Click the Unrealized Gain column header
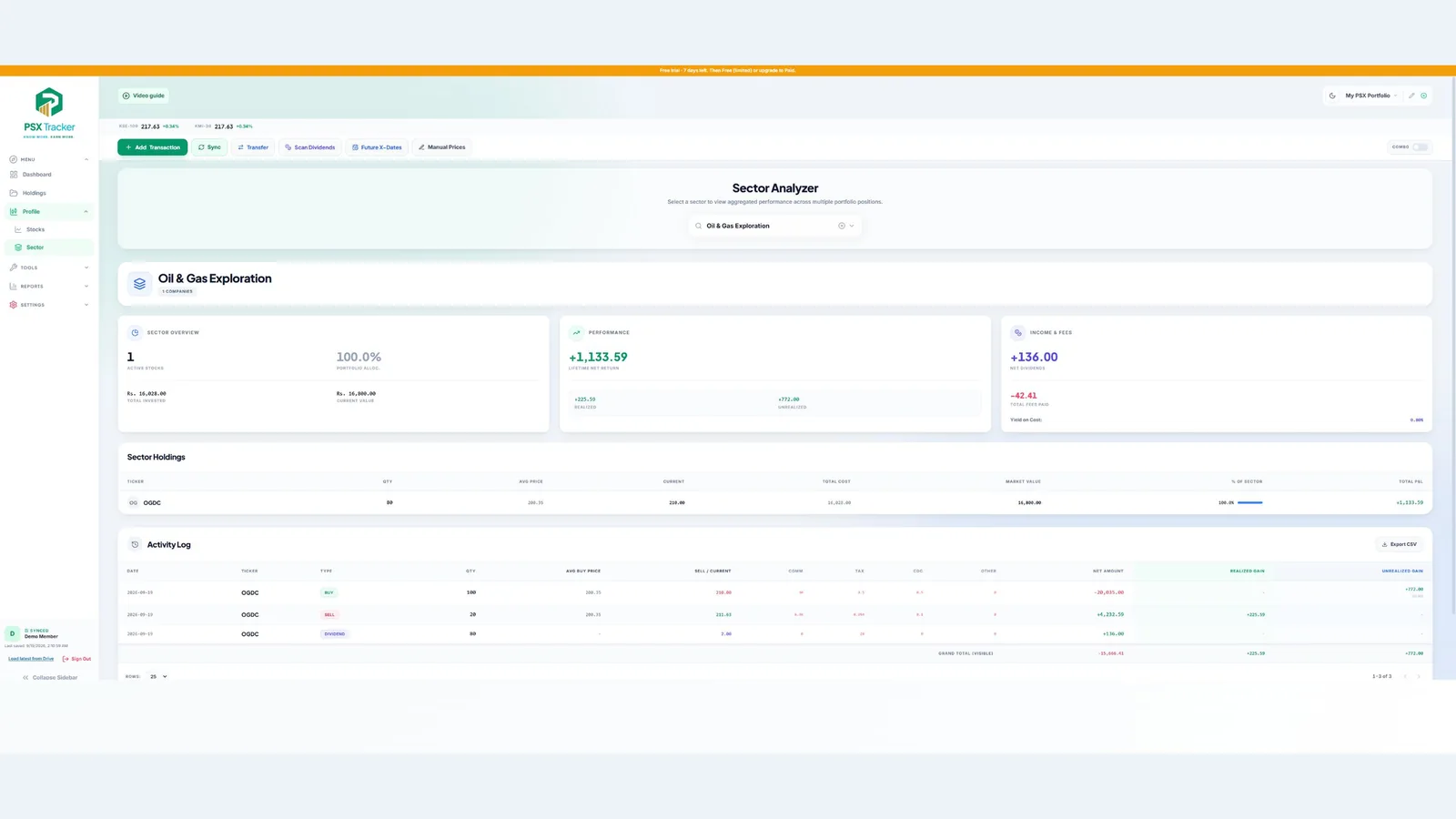The width and height of the screenshot is (1456, 819). pyautogui.click(x=1402, y=571)
